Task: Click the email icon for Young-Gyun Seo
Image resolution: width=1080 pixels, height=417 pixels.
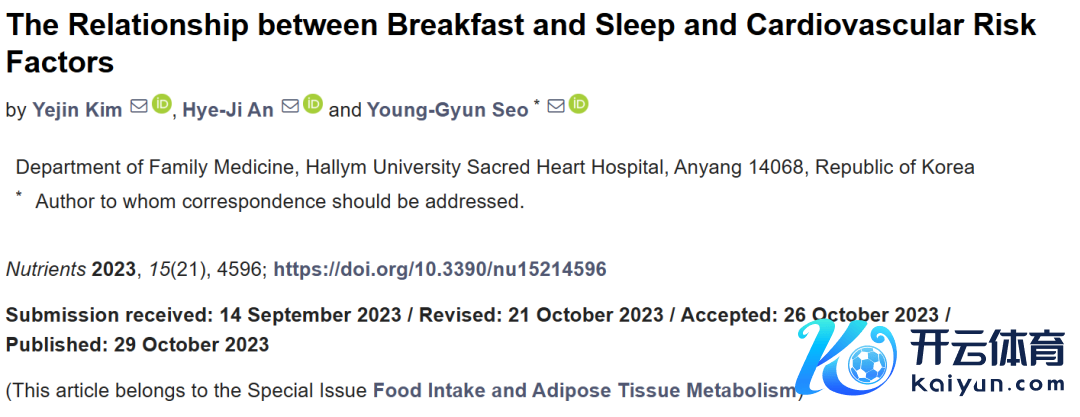Action: [x=556, y=105]
